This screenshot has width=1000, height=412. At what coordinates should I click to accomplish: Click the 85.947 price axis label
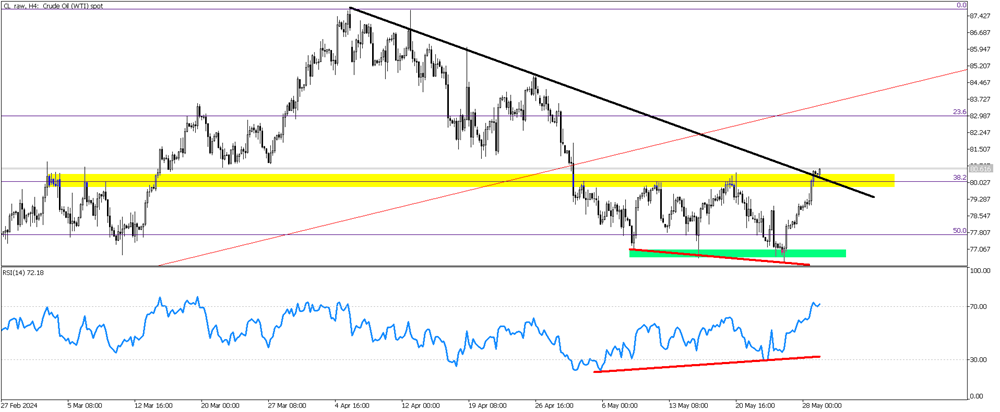(x=980, y=49)
